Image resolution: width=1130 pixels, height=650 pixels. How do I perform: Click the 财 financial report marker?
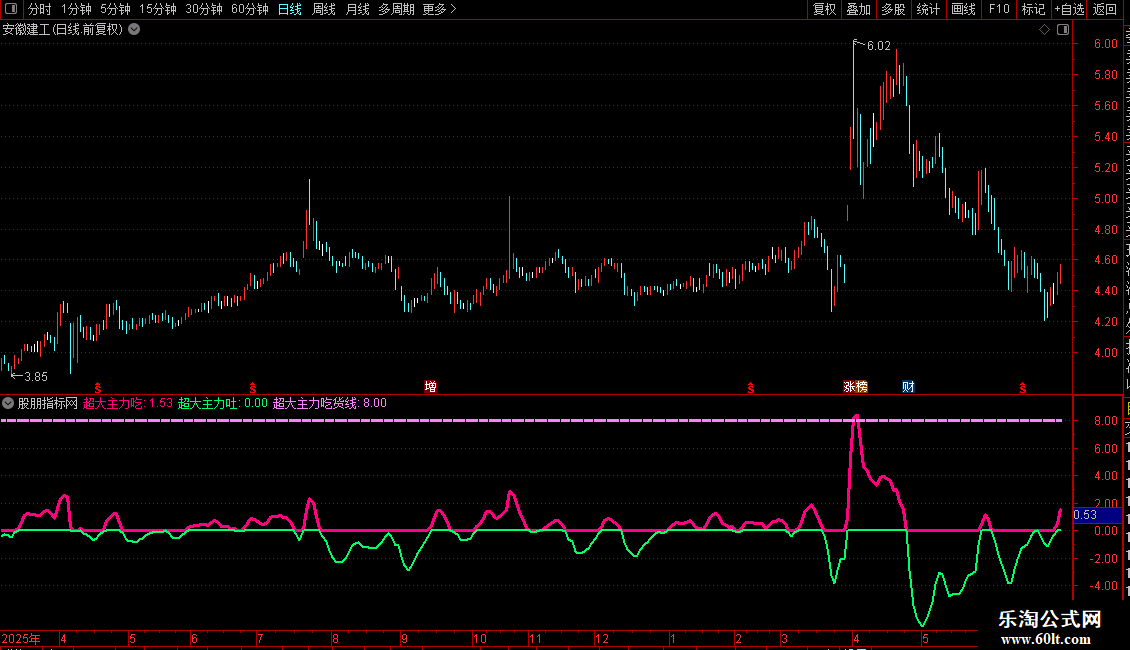pyautogui.click(x=908, y=387)
